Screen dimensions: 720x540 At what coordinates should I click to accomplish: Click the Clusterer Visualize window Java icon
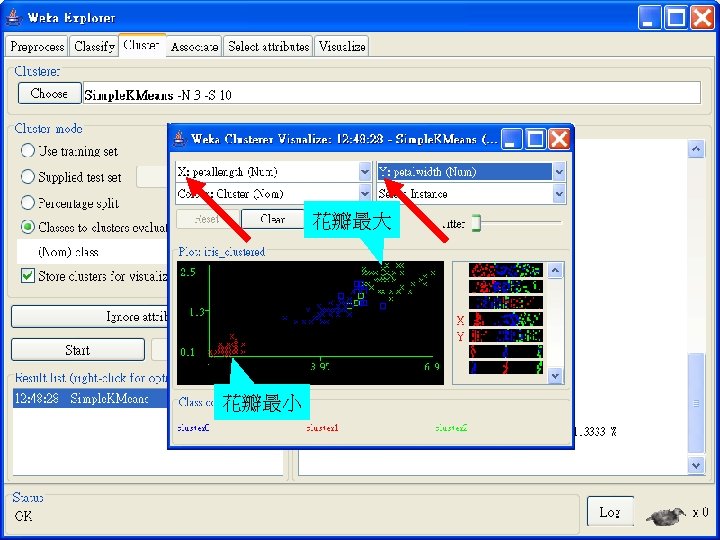[180, 138]
